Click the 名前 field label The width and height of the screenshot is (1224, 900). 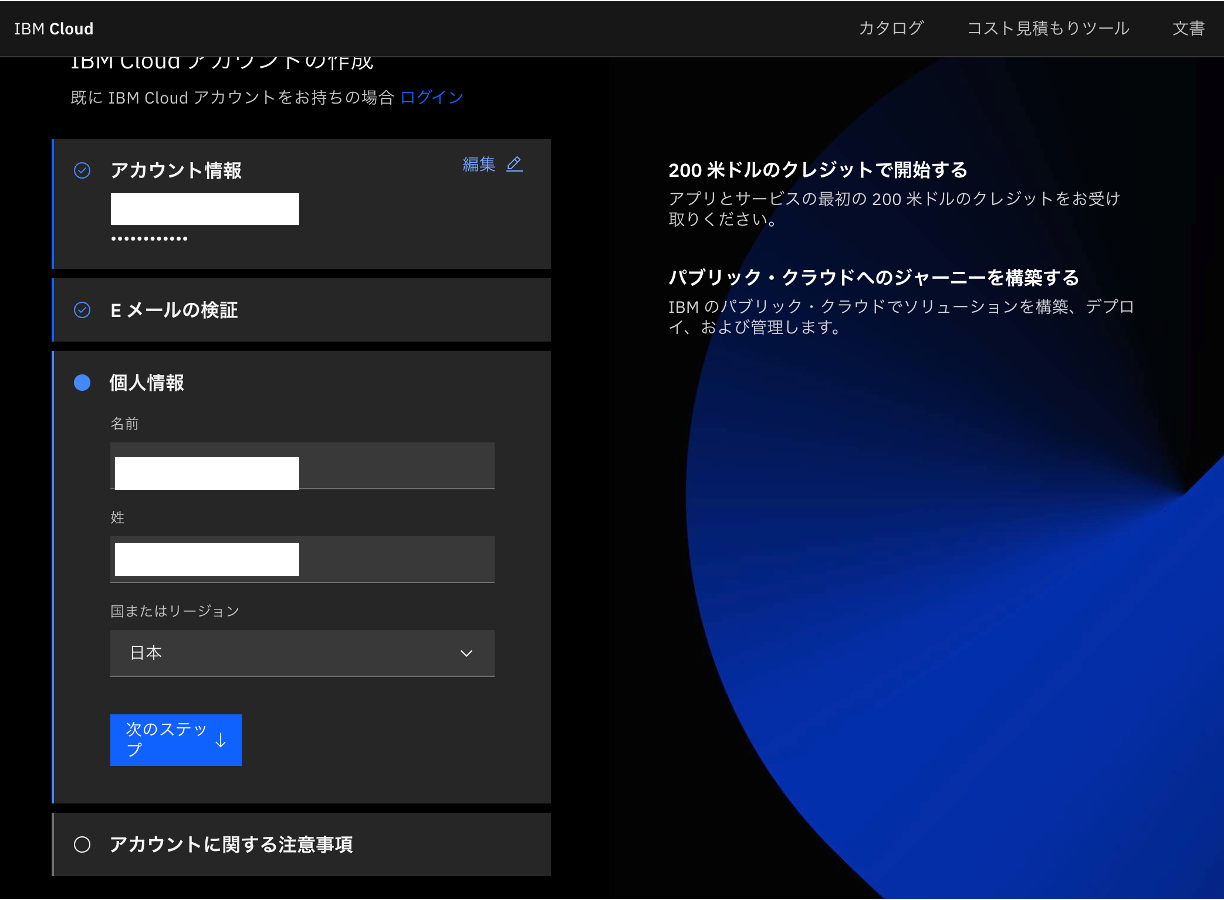[124, 424]
